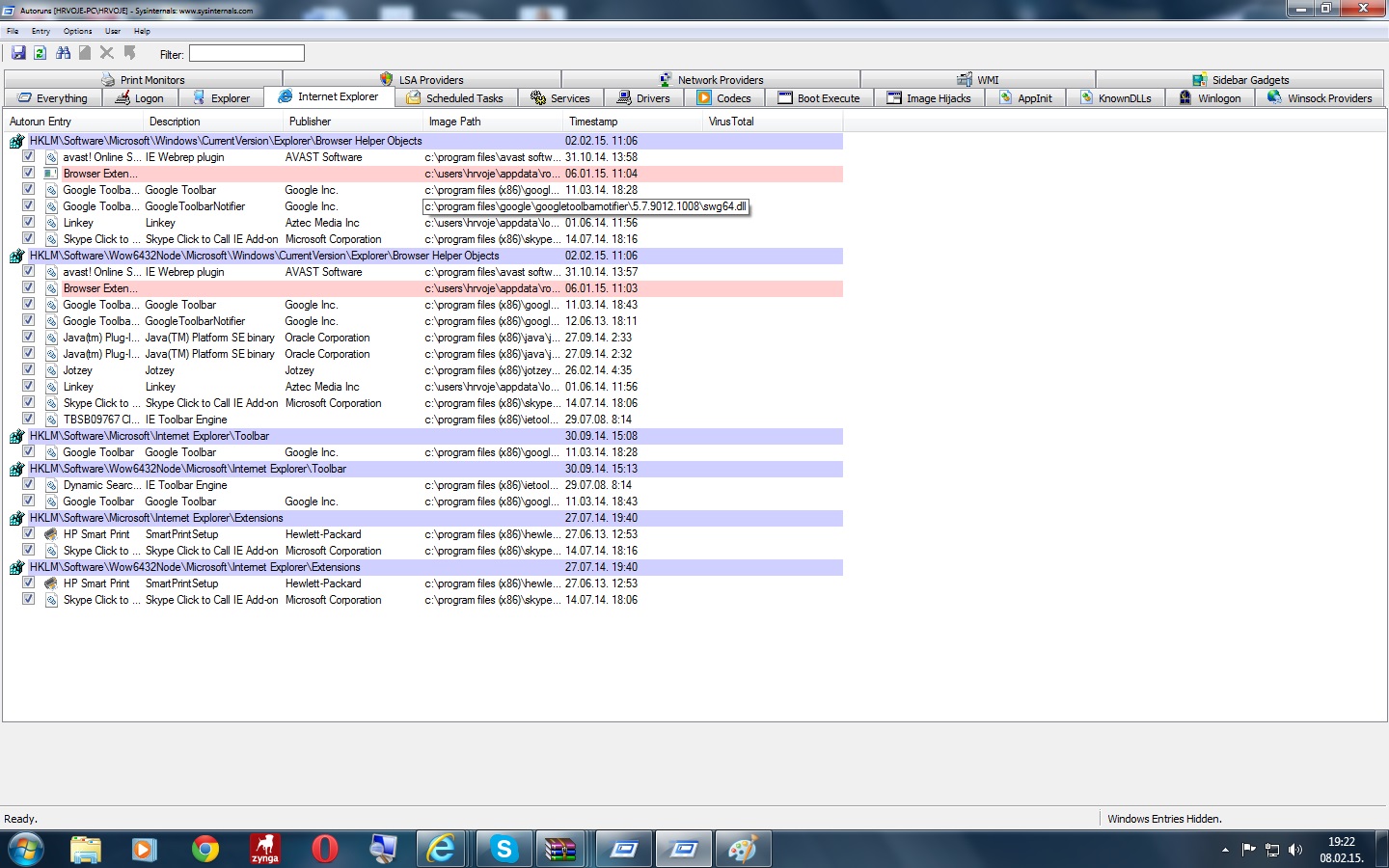
Task: Open Opera browser from the taskbar
Action: click(x=325, y=850)
